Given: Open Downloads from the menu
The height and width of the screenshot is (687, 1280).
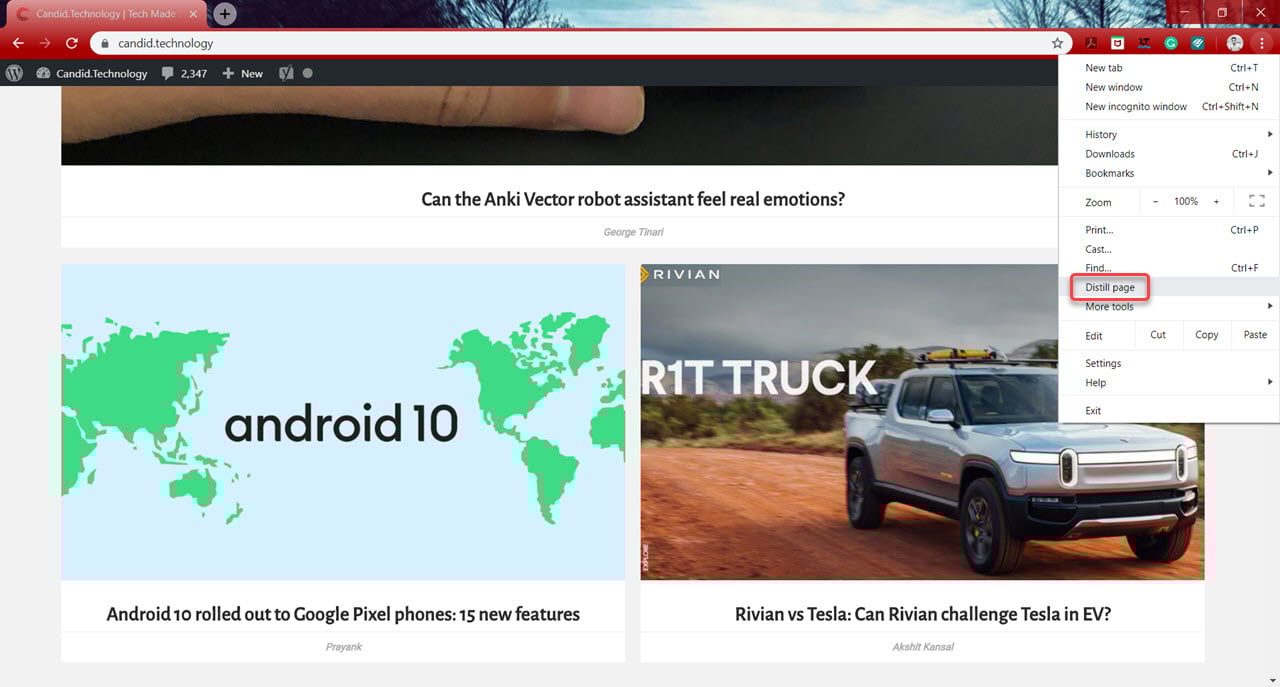Looking at the screenshot, I should pyautogui.click(x=1169, y=154).
